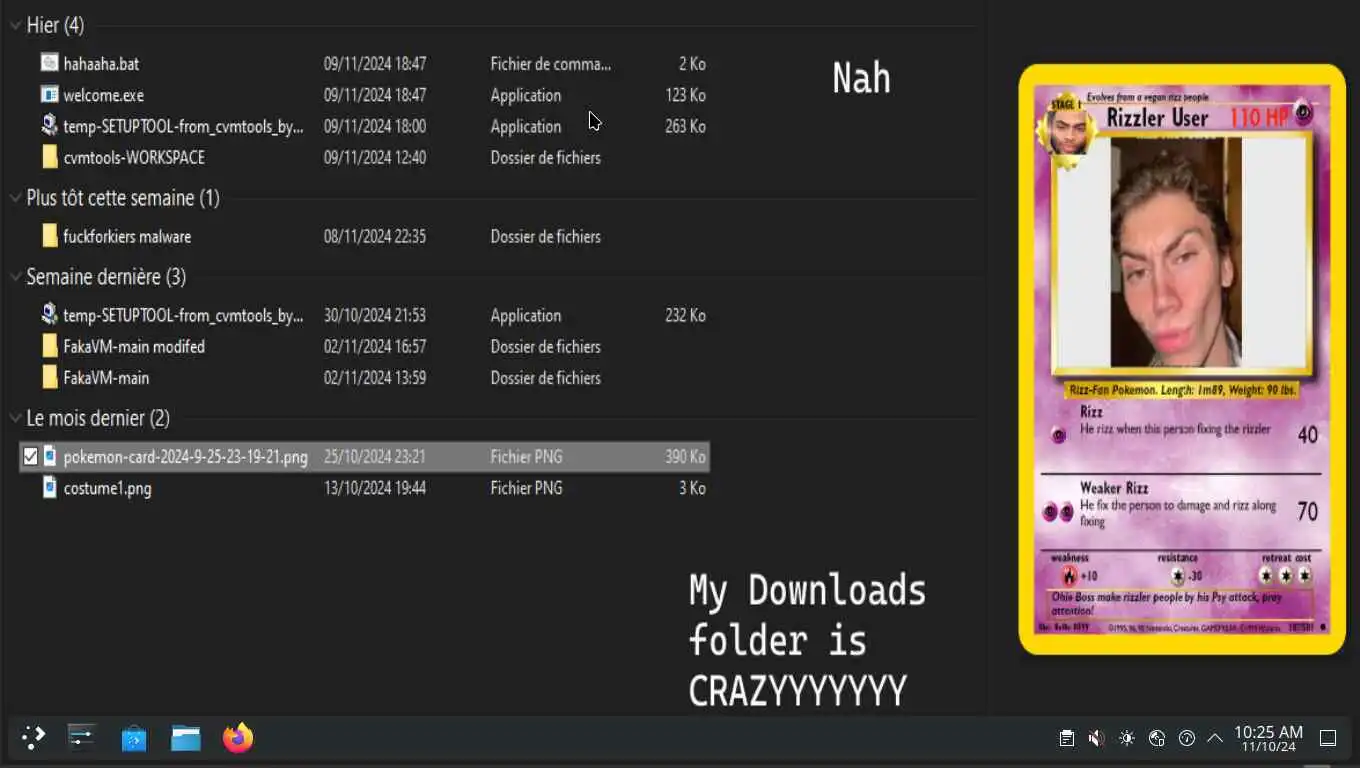Click the Plus tôt cette semaine (1) heading
The image size is (1360, 768).
tap(123, 198)
